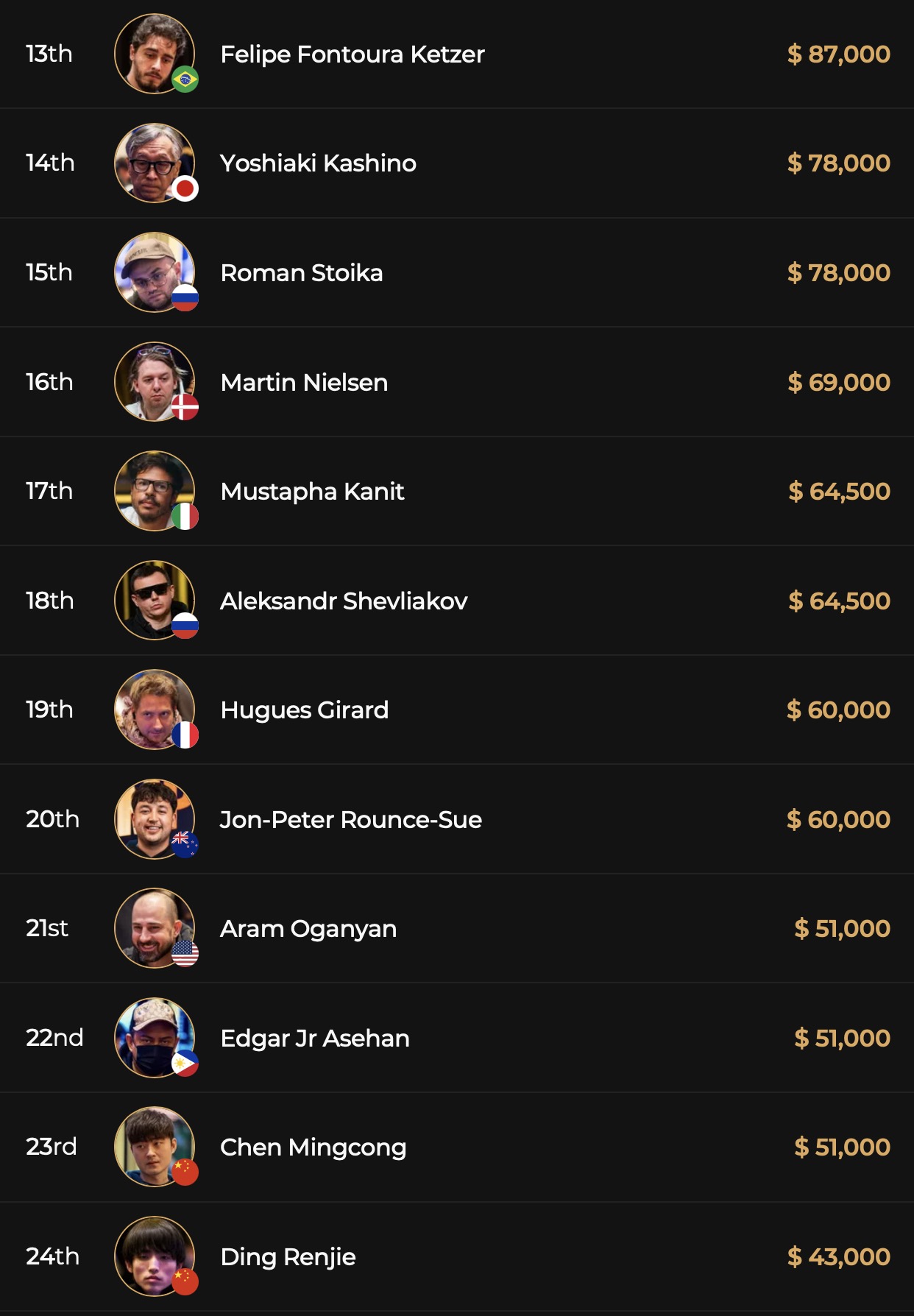The image size is (914, 1316).
Task: Select Hugues Girard's name
Action: [x=304, y=710]
